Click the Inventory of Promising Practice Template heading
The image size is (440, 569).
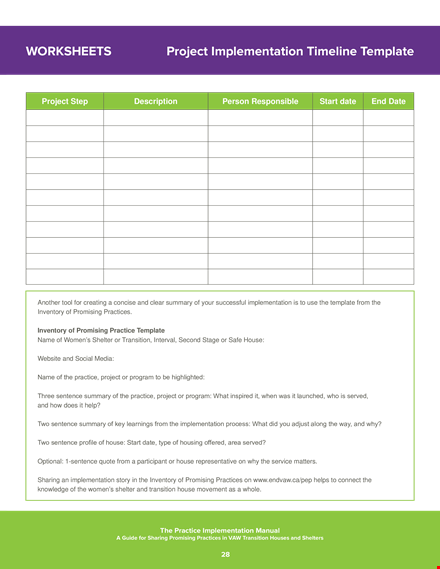(101, 330)
